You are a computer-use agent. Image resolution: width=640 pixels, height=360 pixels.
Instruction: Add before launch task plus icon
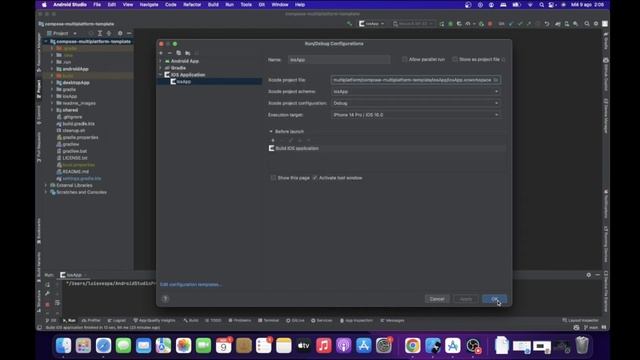click(x=273, y=140)
